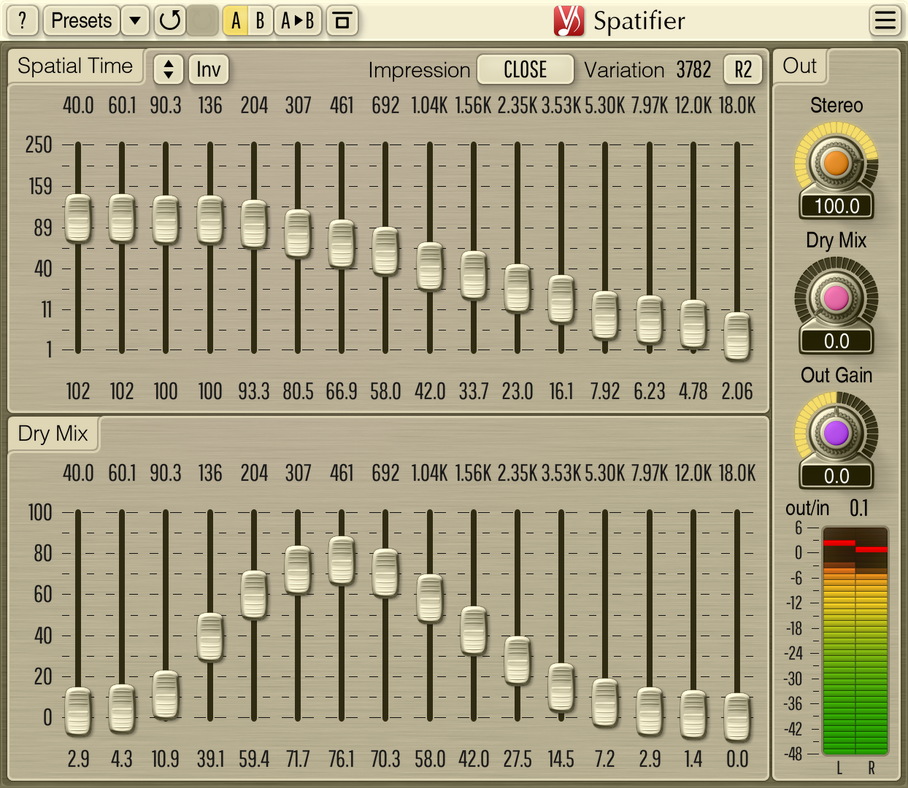Adjust the 40.0 Hz Spatial Time slider
This screenshot has height=788, width=908.
(77, 220)
